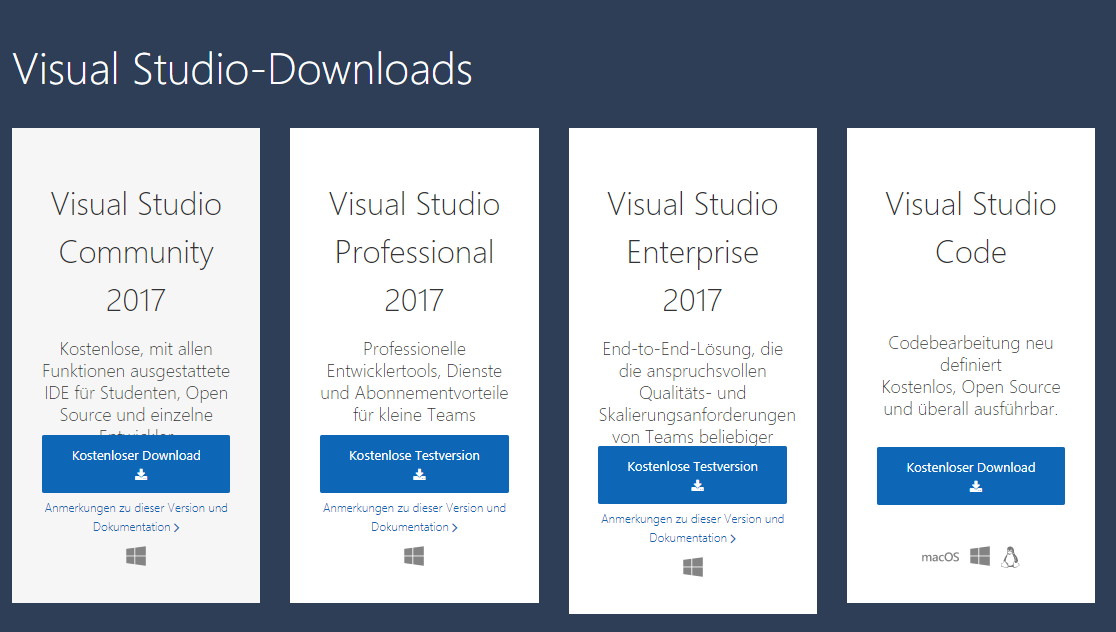Select the Linux penguin icon for VS Code
The image size is (1116, 632).
(x=1010, y=557)
